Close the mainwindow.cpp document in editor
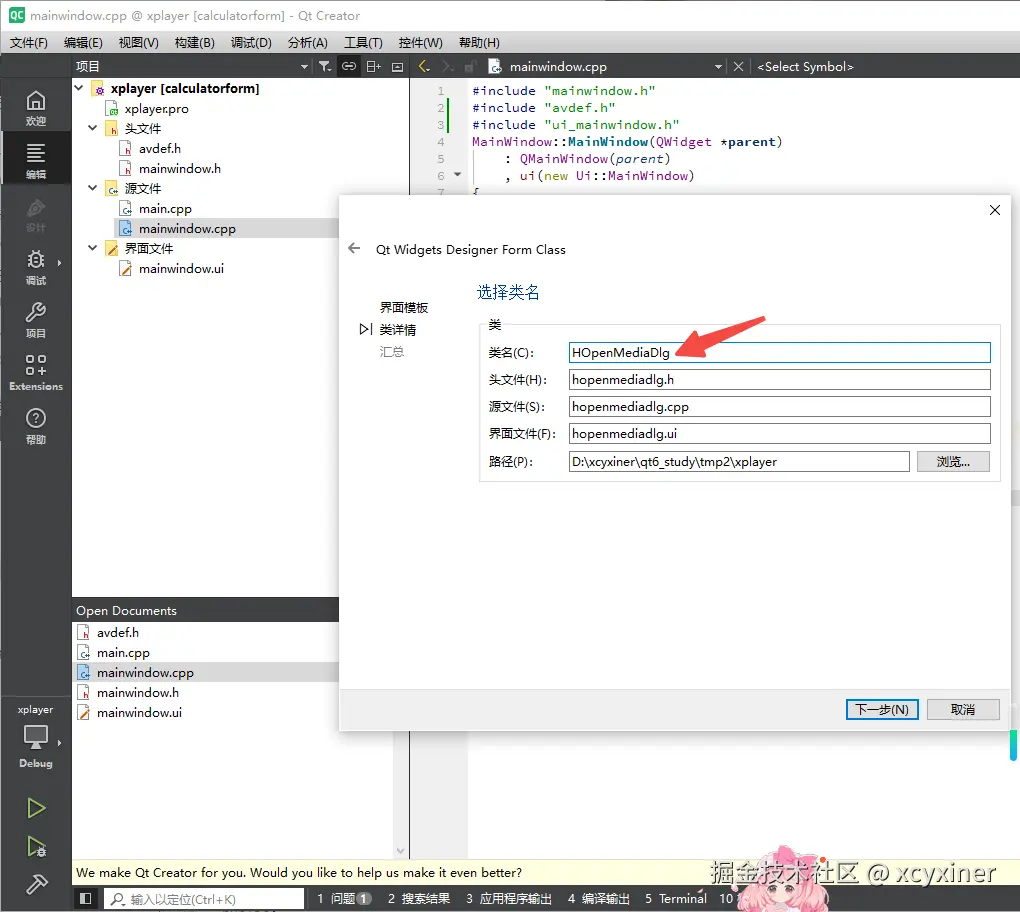1020x912 pixels. click(x=738, y=66)
